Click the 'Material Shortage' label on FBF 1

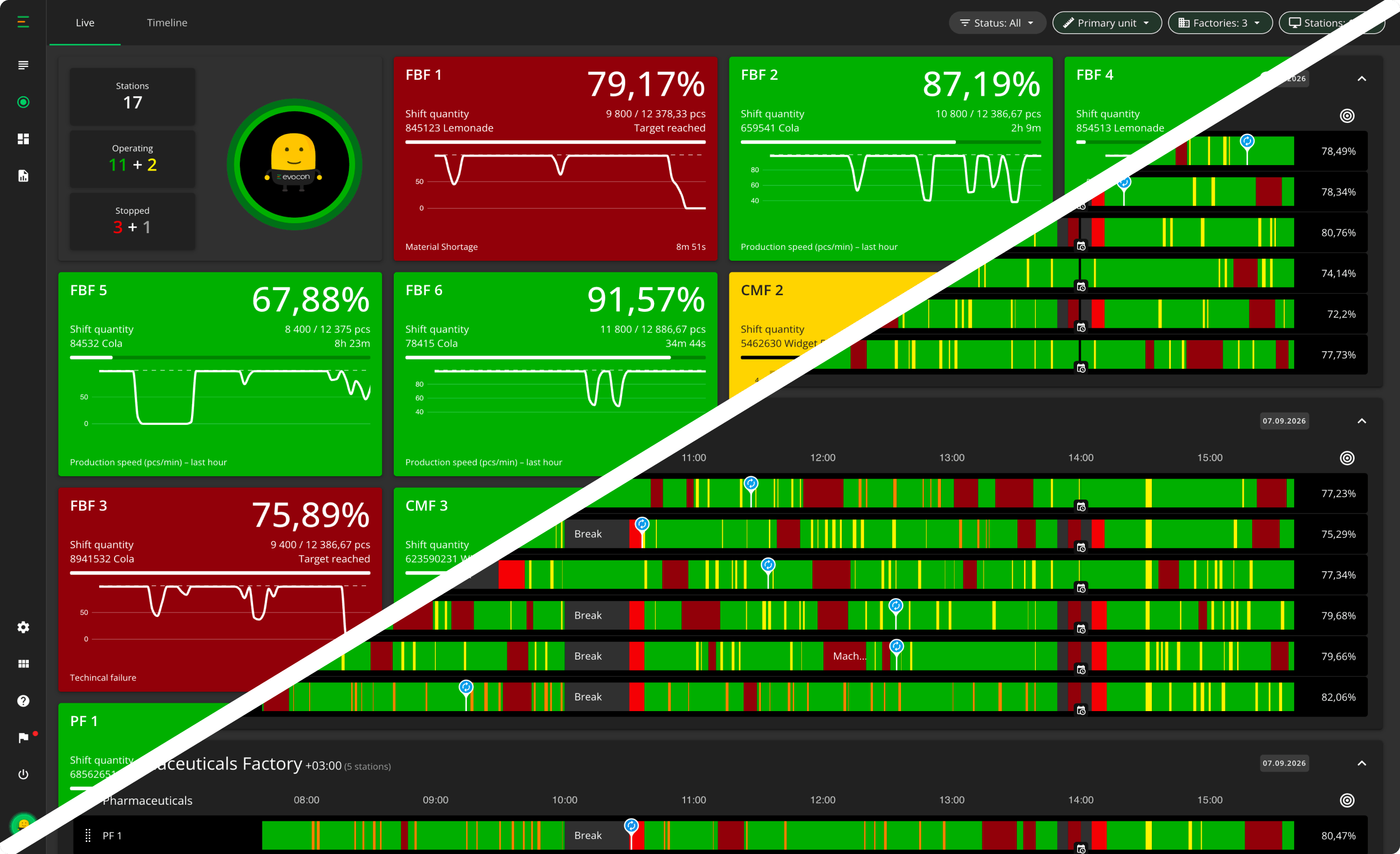(441, 246)
